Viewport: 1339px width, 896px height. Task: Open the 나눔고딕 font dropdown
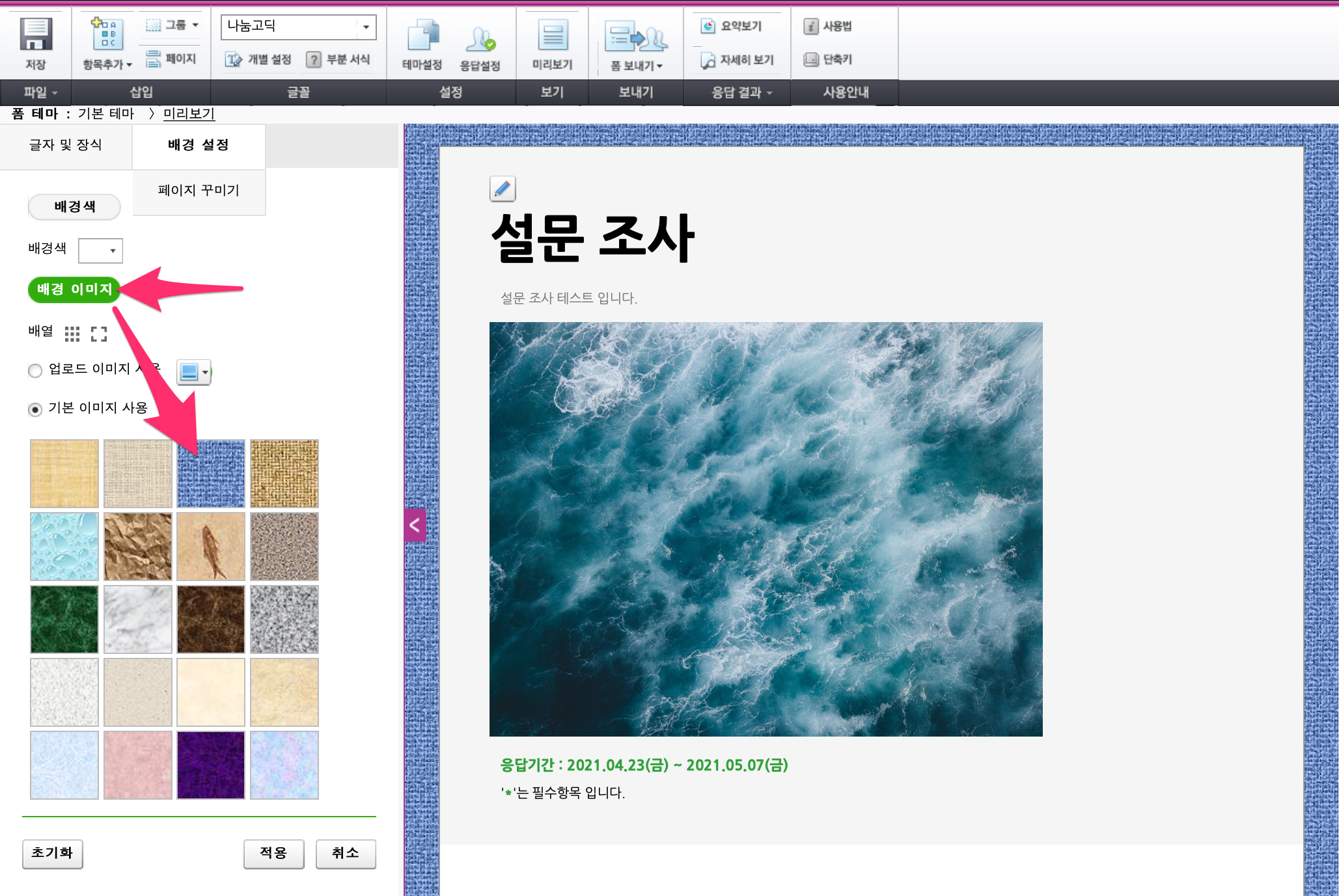coord(365,27)
